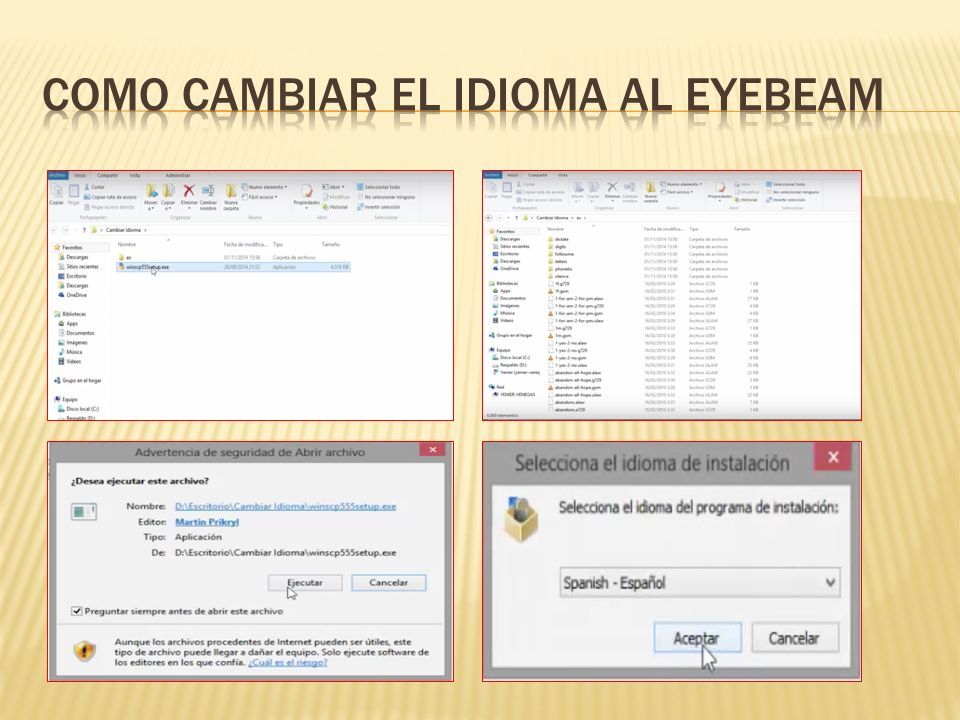The width and height of the screenshot is (960, 720).
Task: Select 'Sitios recientes' in Cambiar Idioma window sidebar
Action: [78, 266]
